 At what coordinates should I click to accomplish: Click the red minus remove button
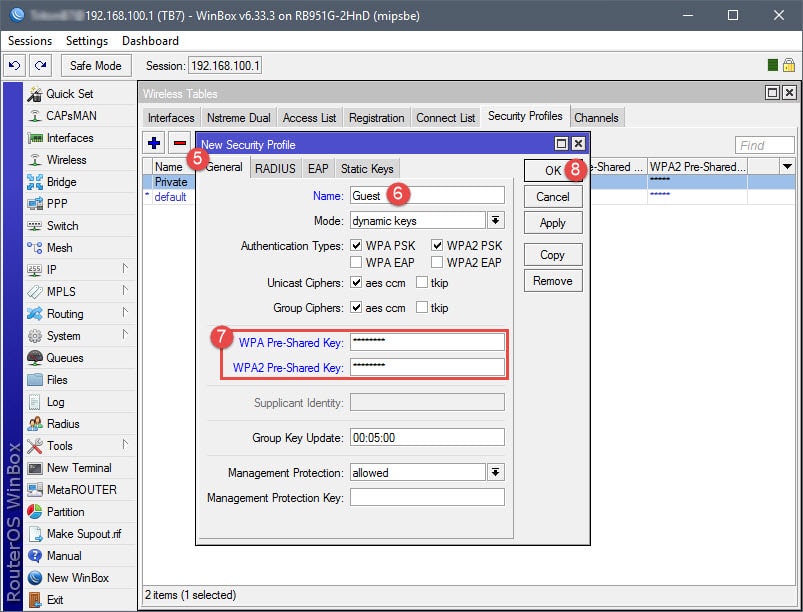pos(180,143)
